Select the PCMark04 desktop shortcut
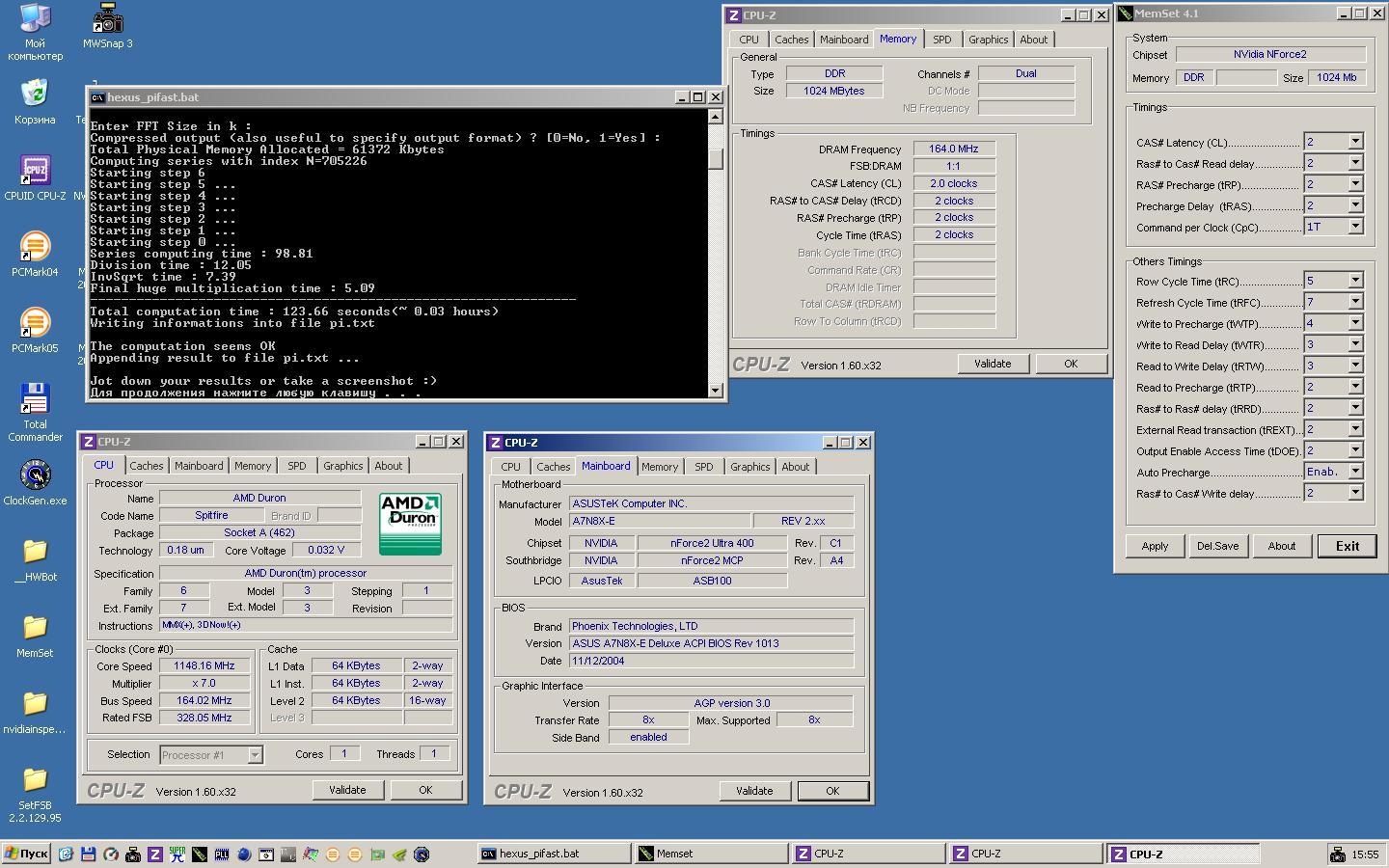The image size is (1389, 868). pos(35,255)
